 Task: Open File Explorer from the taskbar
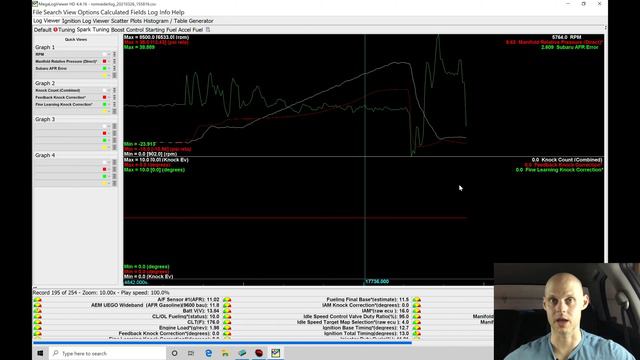[x=225, y=353]
